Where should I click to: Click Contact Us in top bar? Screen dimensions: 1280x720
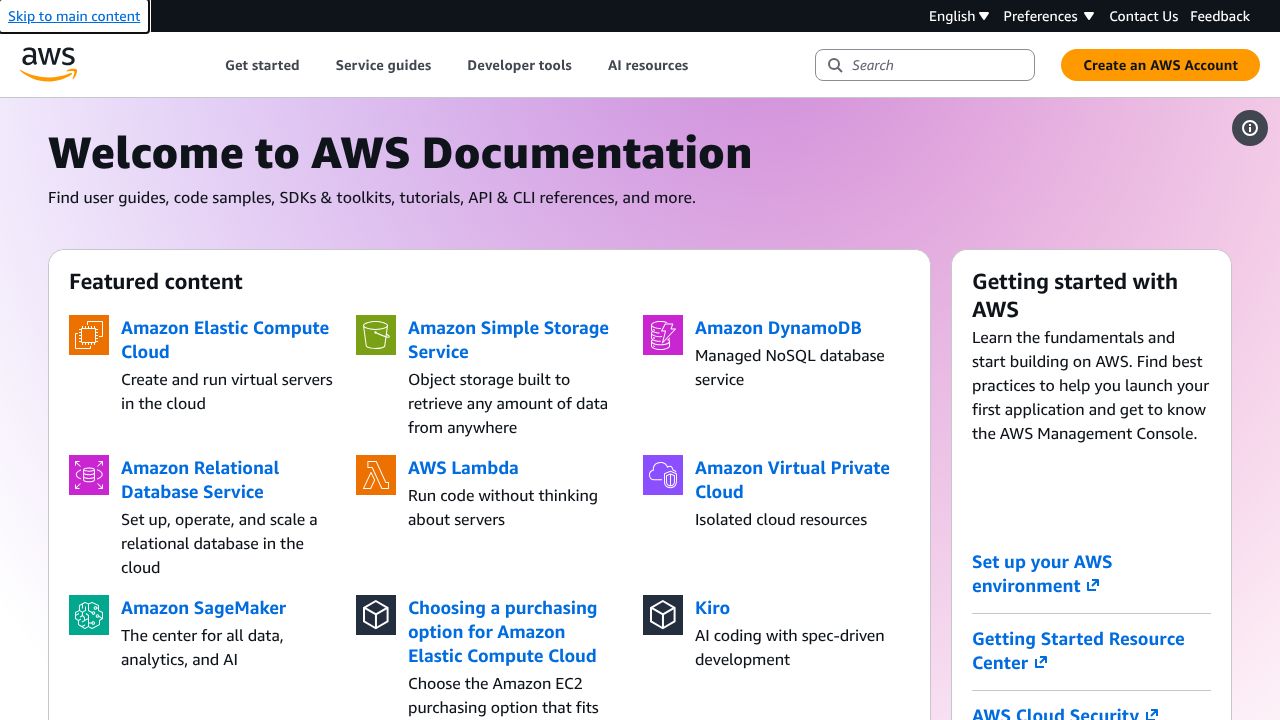point(1143,16)
